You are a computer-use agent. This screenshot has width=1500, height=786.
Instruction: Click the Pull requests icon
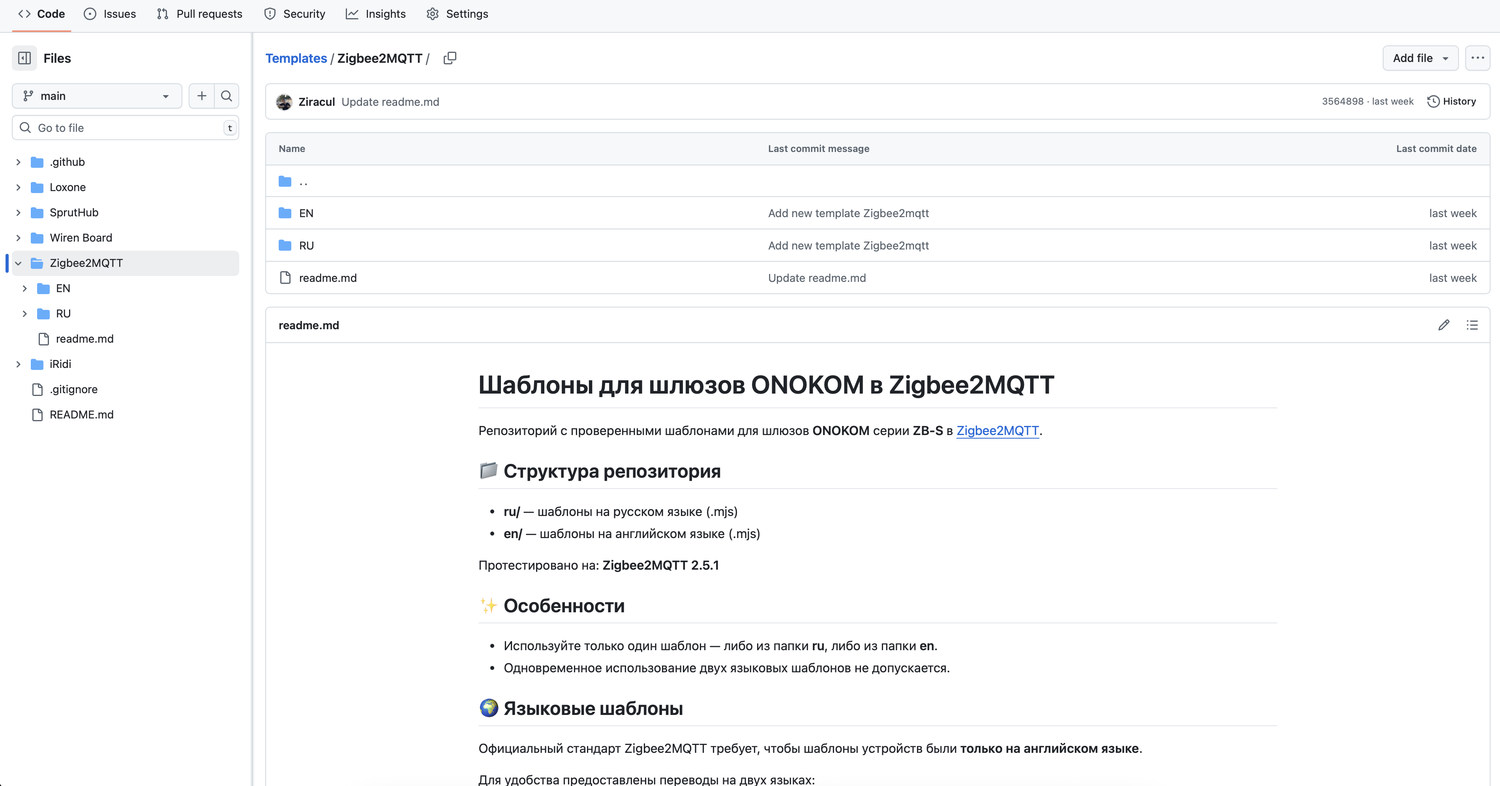[x=160, y=14]
